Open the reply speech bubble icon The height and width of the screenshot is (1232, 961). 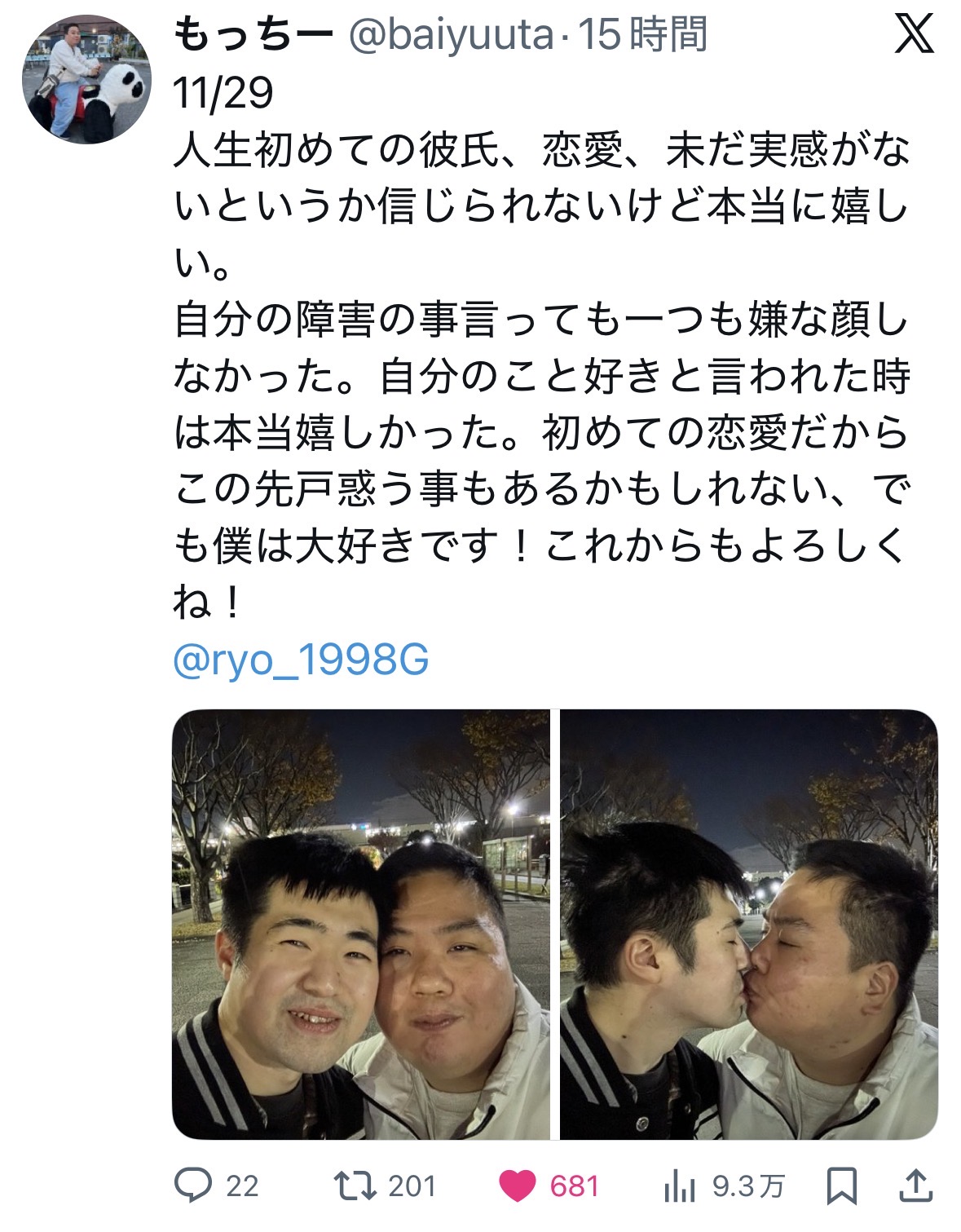click(193, 1186)
